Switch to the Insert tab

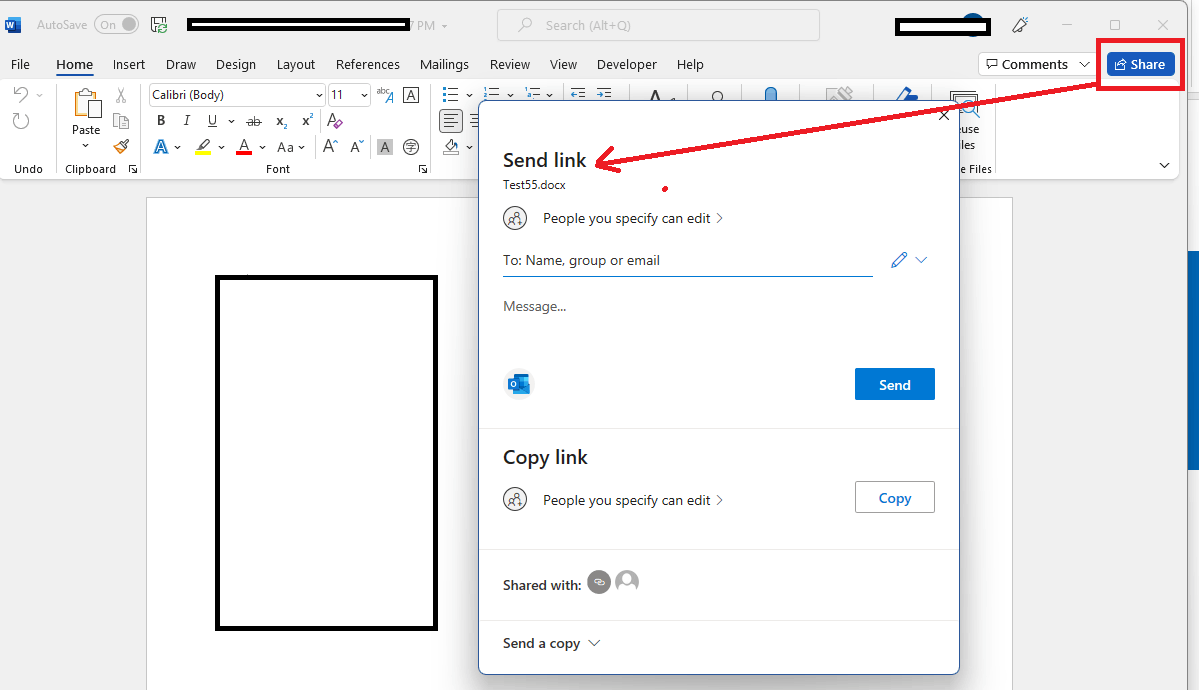128,64
